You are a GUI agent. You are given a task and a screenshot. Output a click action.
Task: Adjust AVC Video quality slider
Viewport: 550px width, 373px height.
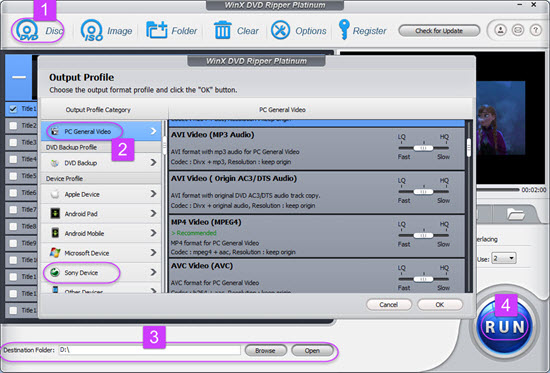pyautogui.click(x=423, y=279)
